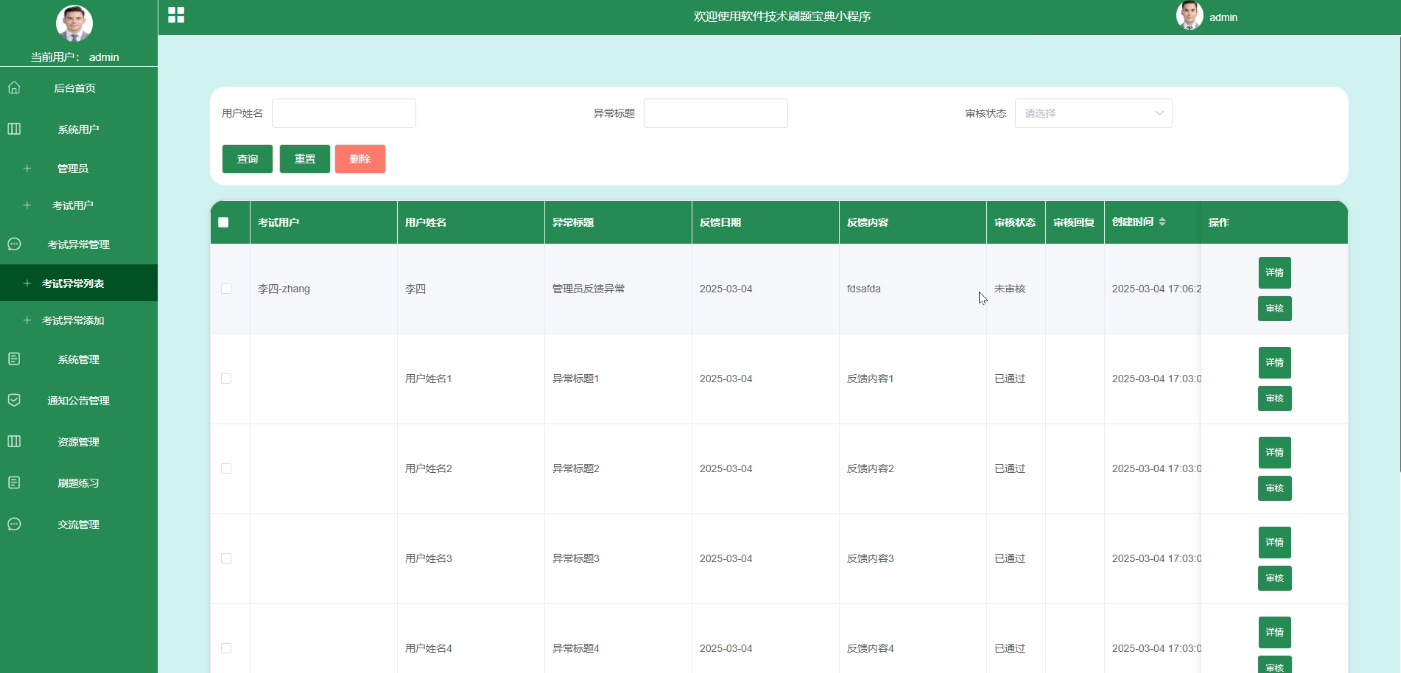
Task: Click 详情 in 李四 row
Action: [1274, 272]
